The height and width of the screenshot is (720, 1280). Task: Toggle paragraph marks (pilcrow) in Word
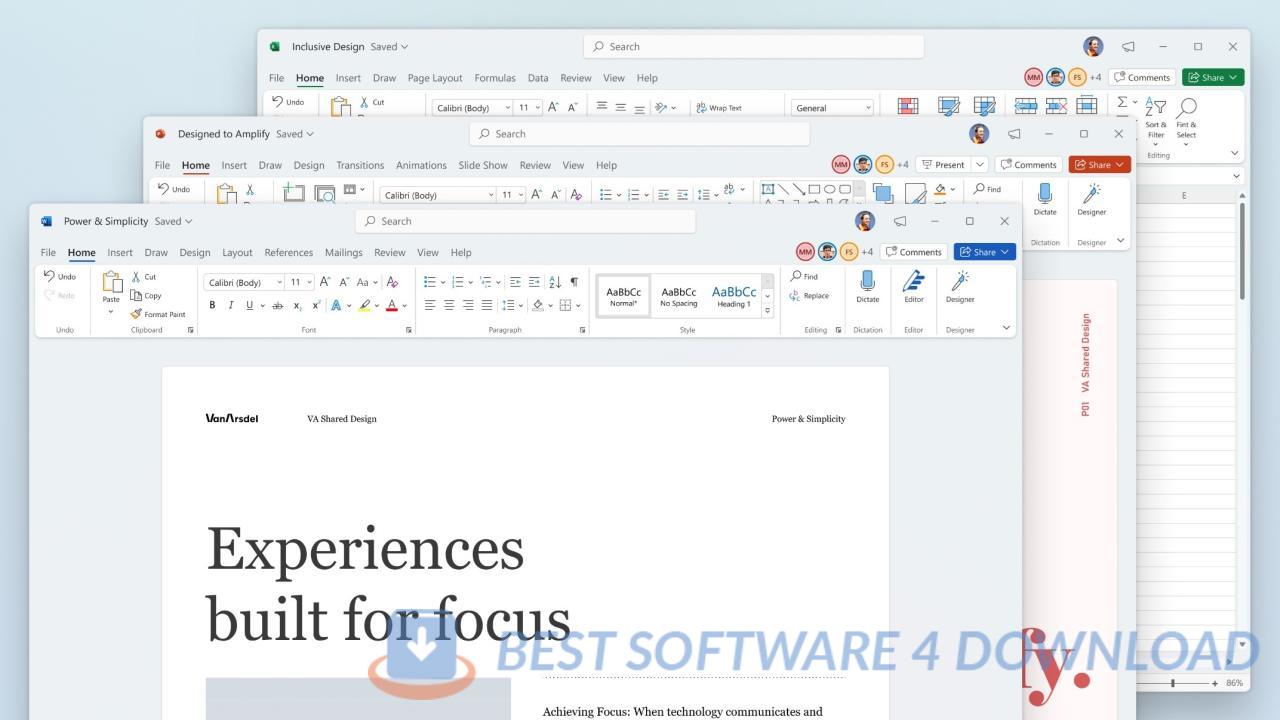click(574, 282)
